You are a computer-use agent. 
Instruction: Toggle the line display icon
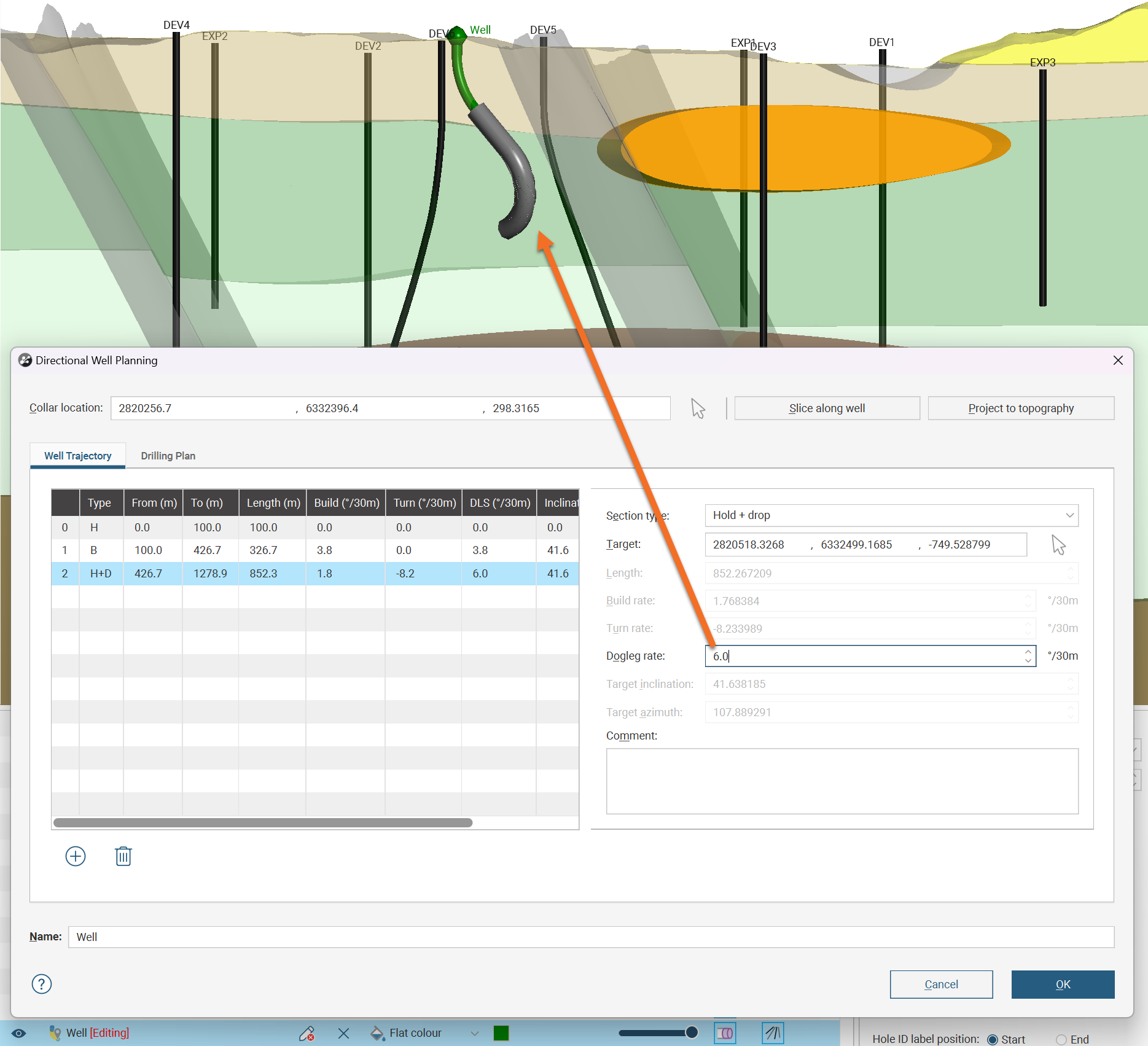coord(772,1033)
